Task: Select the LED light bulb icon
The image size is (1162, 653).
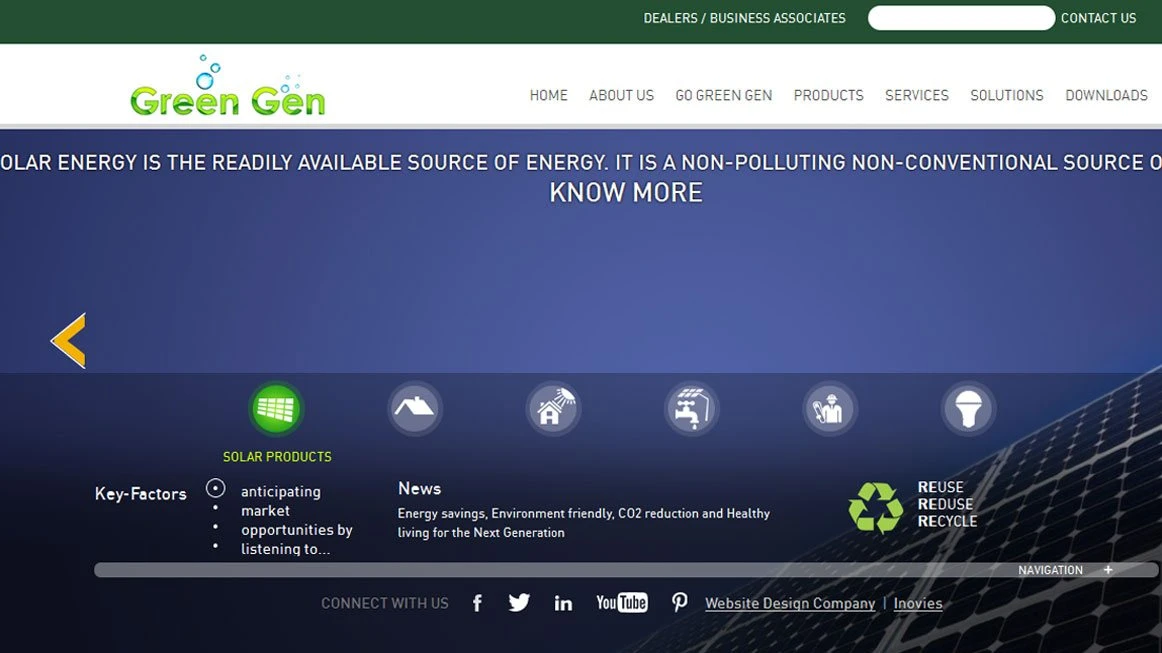Action: click(x=967, y=409)
